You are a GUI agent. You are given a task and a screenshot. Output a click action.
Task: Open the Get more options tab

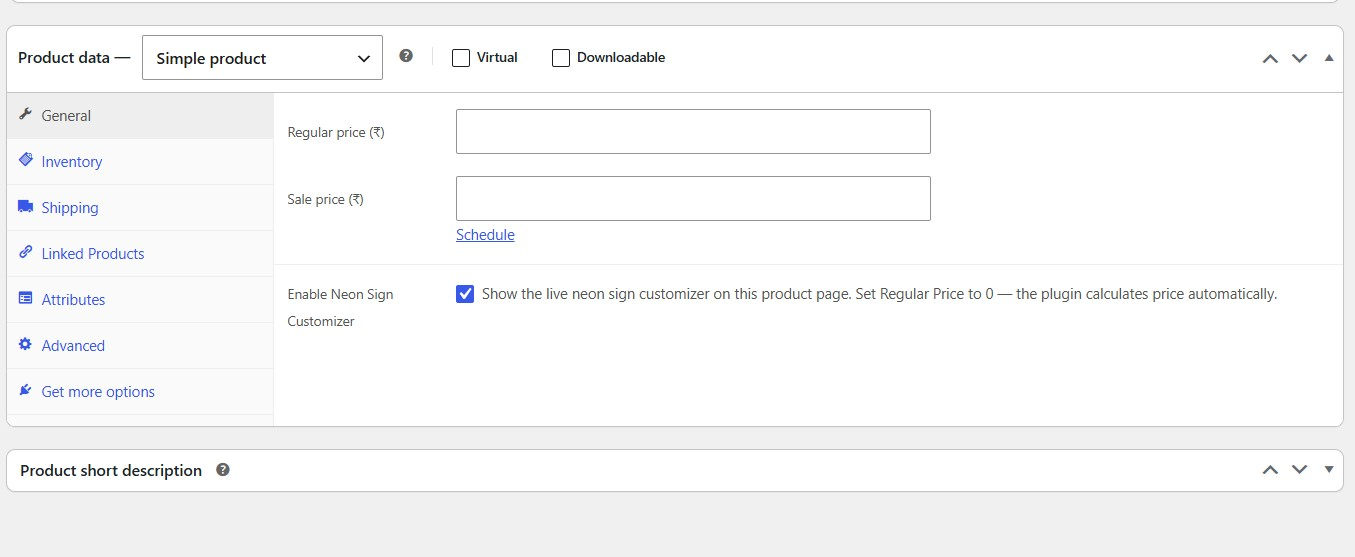tap(140, 392)
